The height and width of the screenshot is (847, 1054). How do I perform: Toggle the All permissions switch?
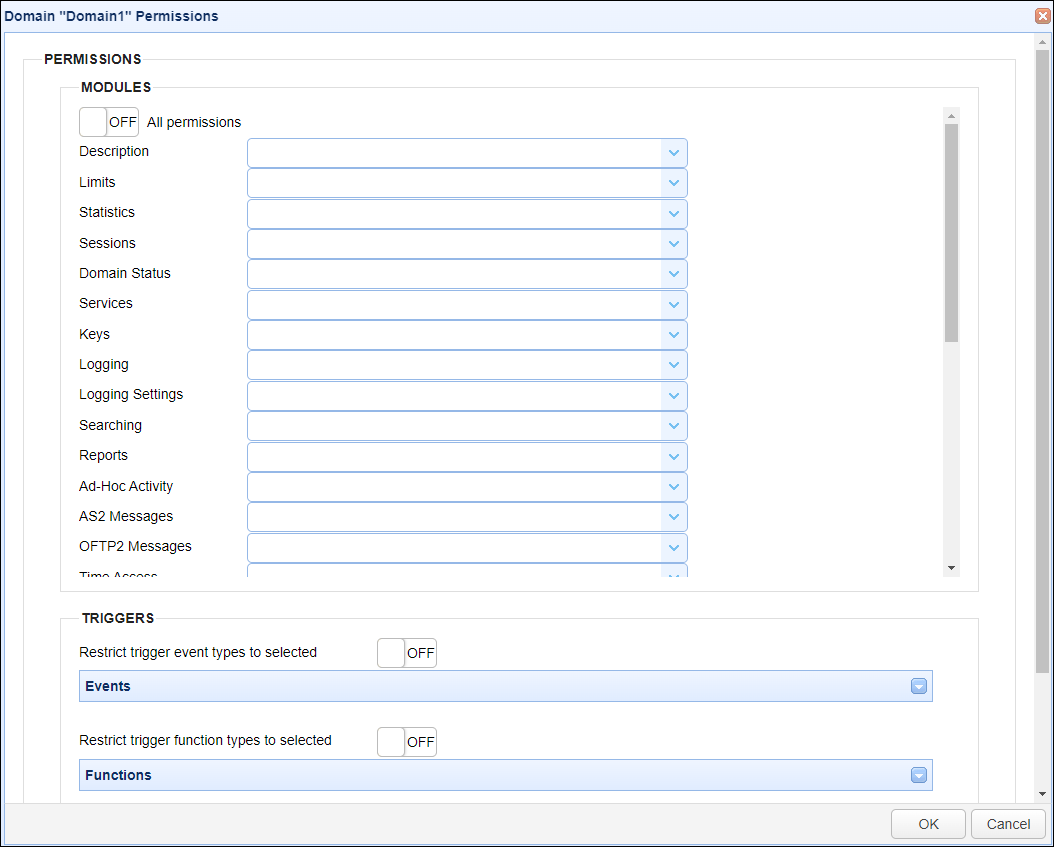pos(109,122)
